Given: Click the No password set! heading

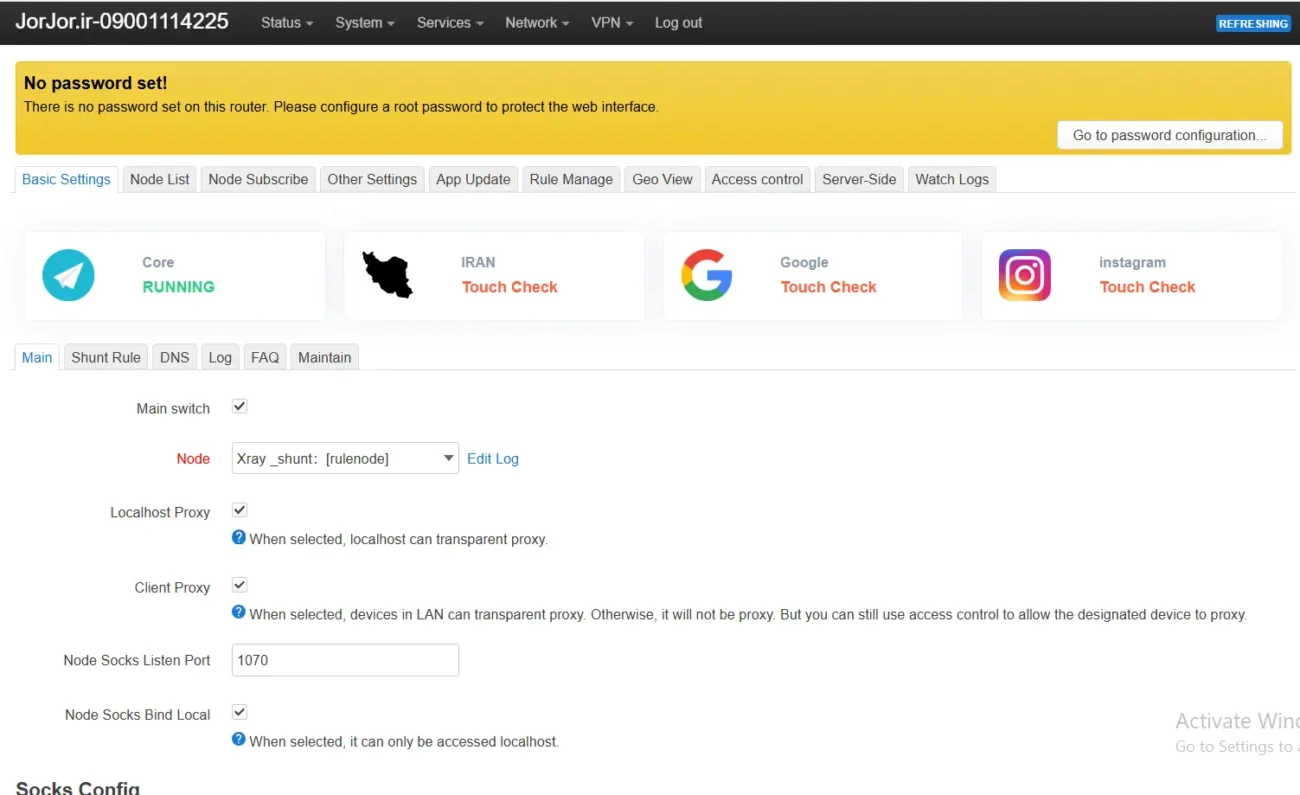Looking at the screenshot, I should coord(96,83).
